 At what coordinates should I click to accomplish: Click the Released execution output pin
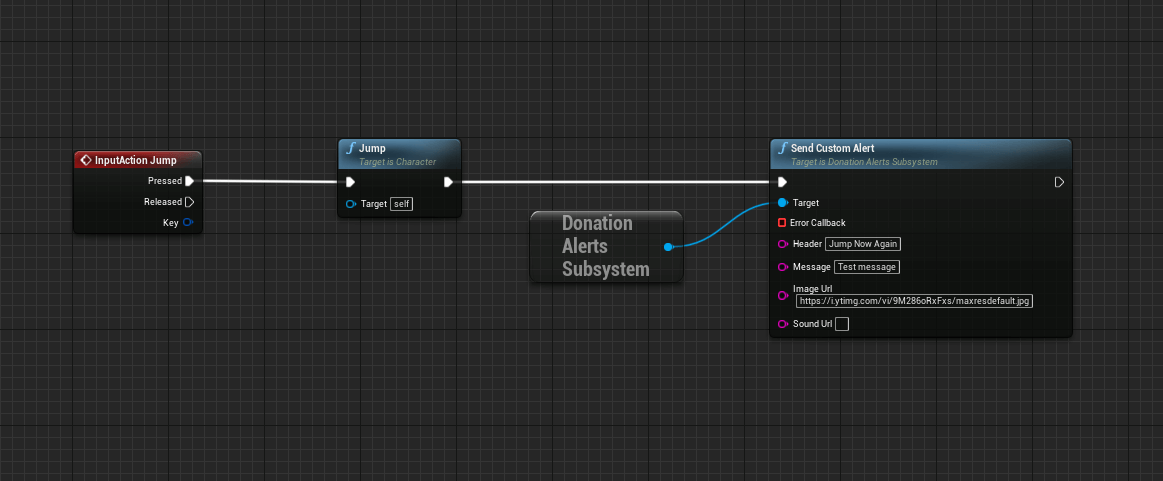click(x=189, y=202)
